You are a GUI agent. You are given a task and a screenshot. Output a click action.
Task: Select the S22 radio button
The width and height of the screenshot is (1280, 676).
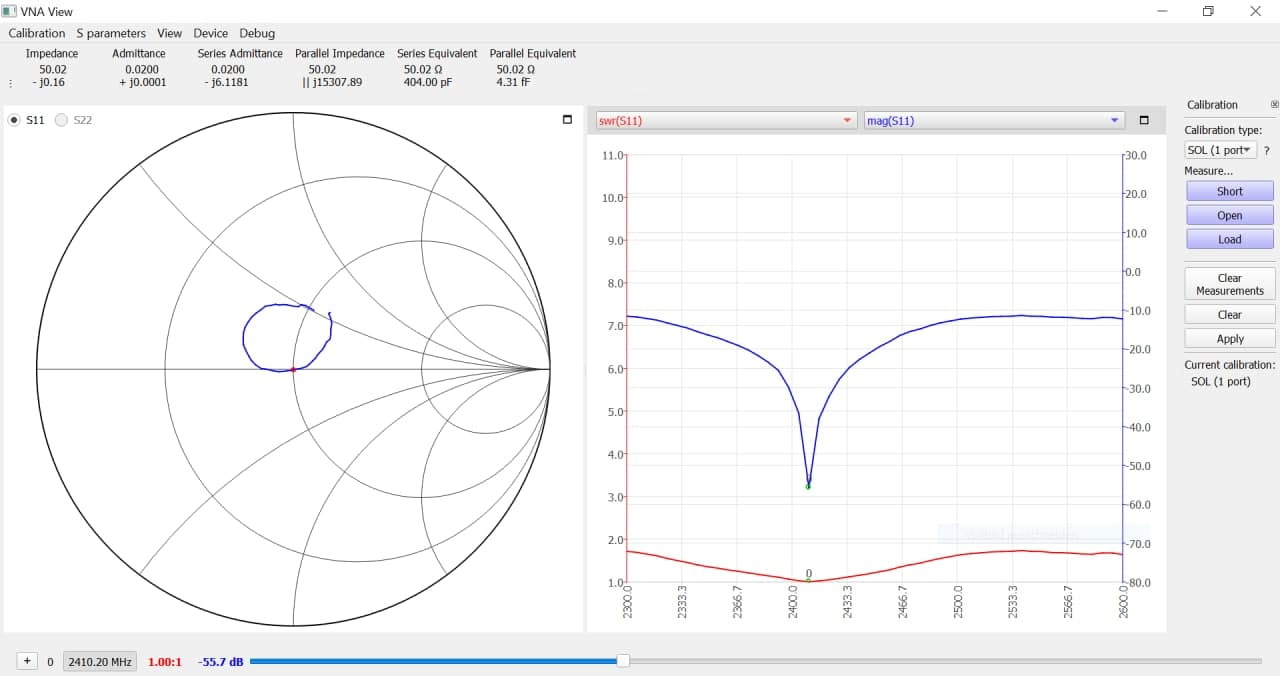coord(62,120)
